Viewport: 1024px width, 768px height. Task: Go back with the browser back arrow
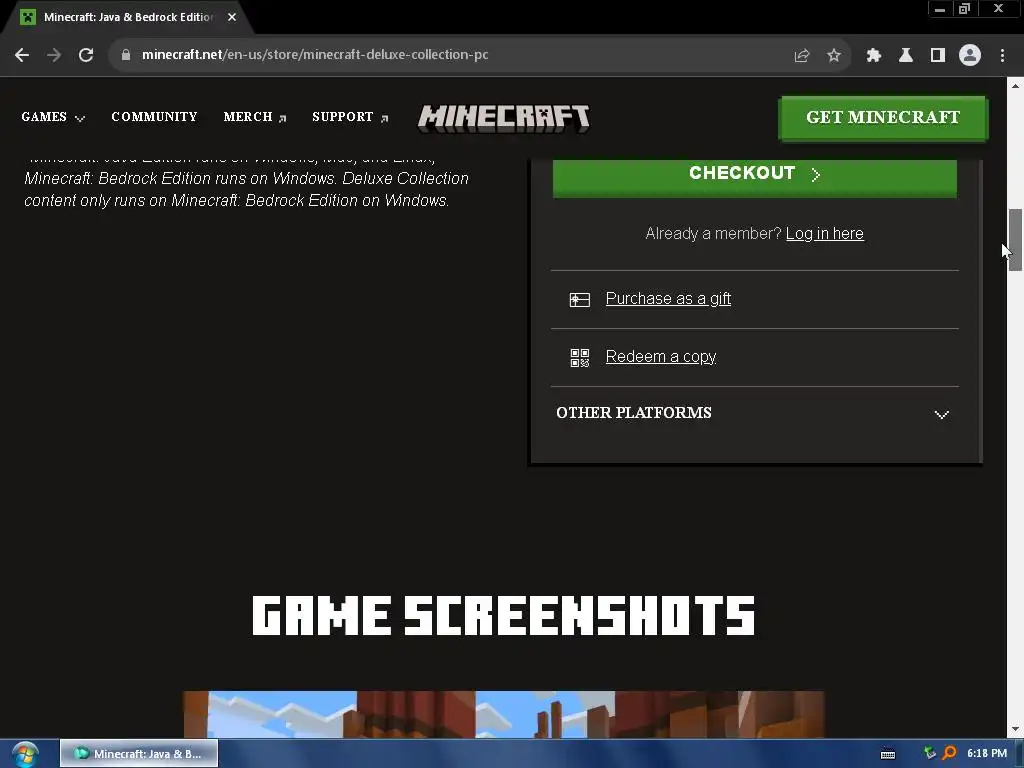coord(22,55)
